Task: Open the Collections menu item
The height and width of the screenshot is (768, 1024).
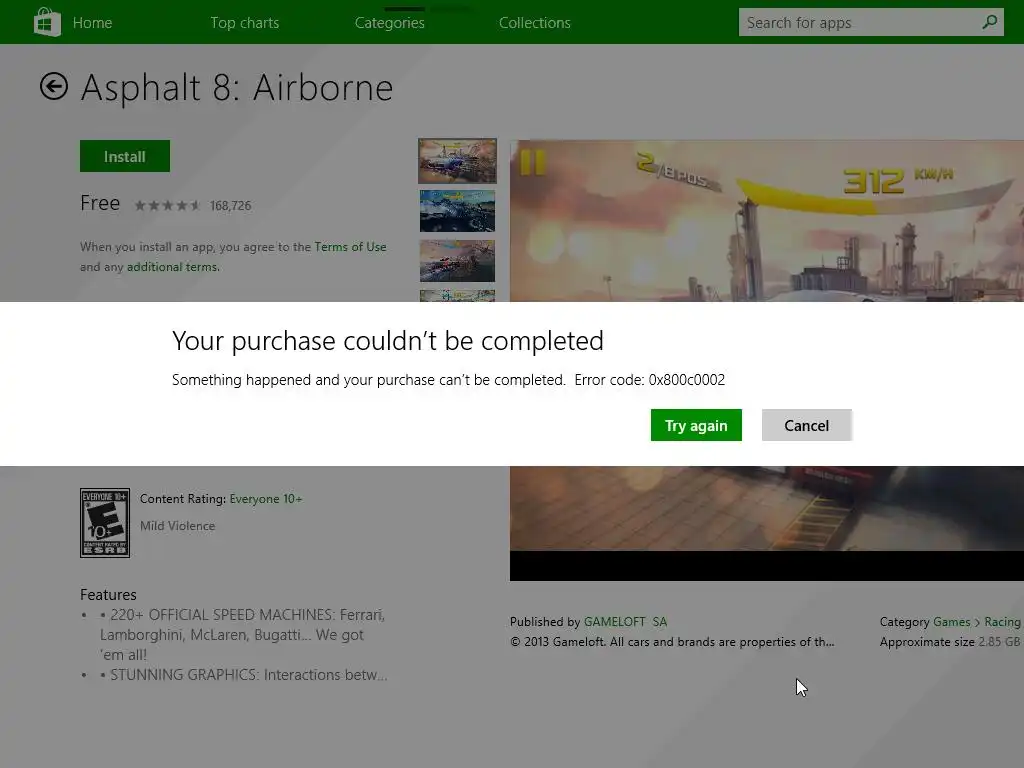Action: (534, 23)
